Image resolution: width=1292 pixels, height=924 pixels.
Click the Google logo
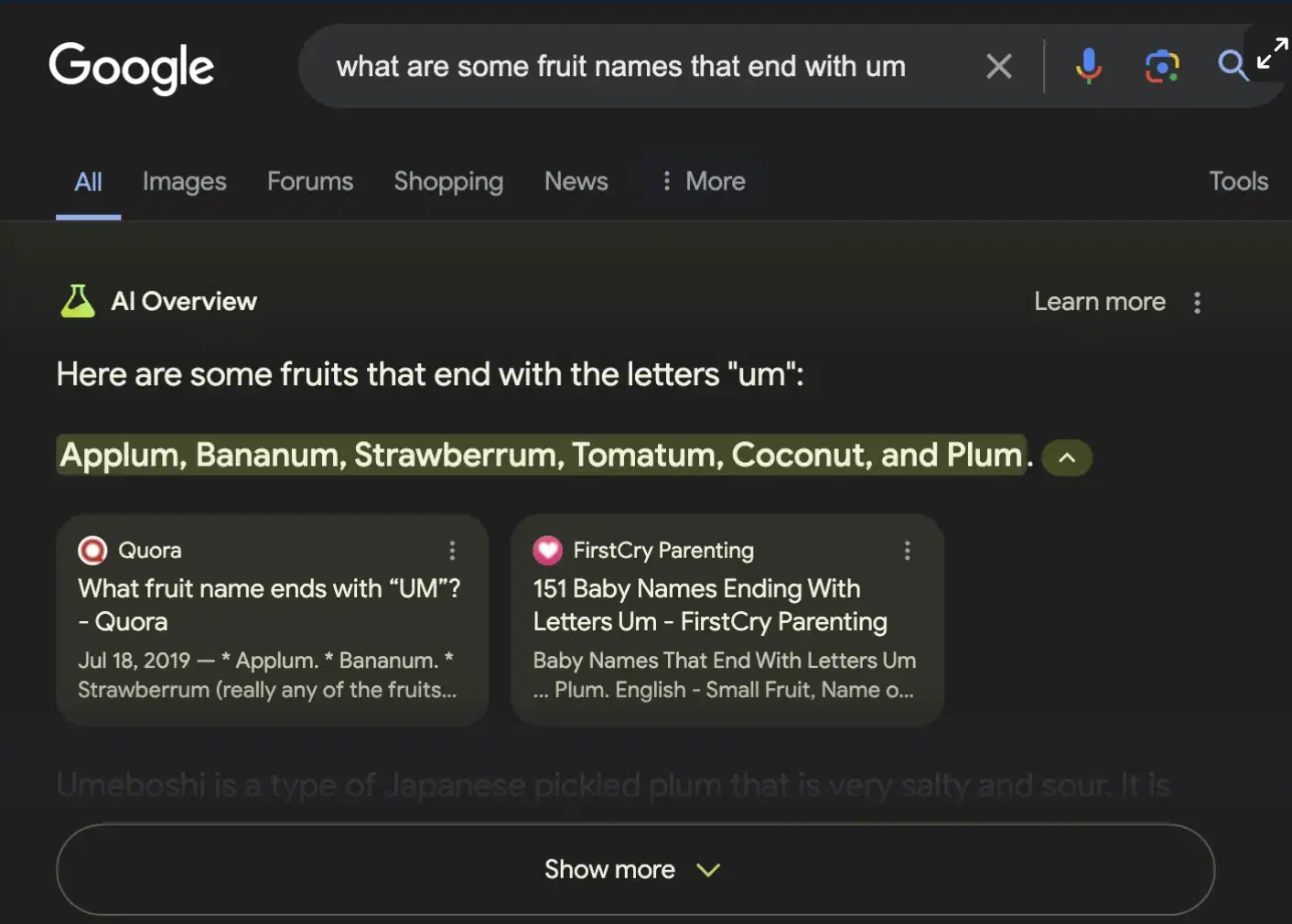[131, 68]
